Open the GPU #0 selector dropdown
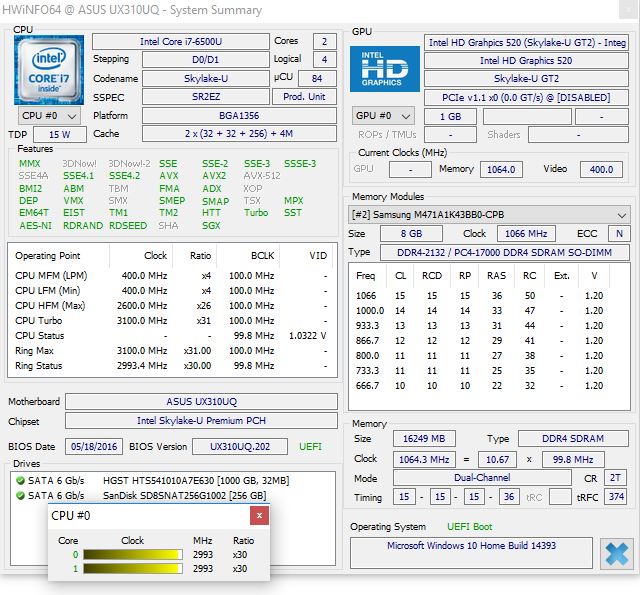Image resolution: width=640 pixels, height=595 pixels. (x=383, y=116)
